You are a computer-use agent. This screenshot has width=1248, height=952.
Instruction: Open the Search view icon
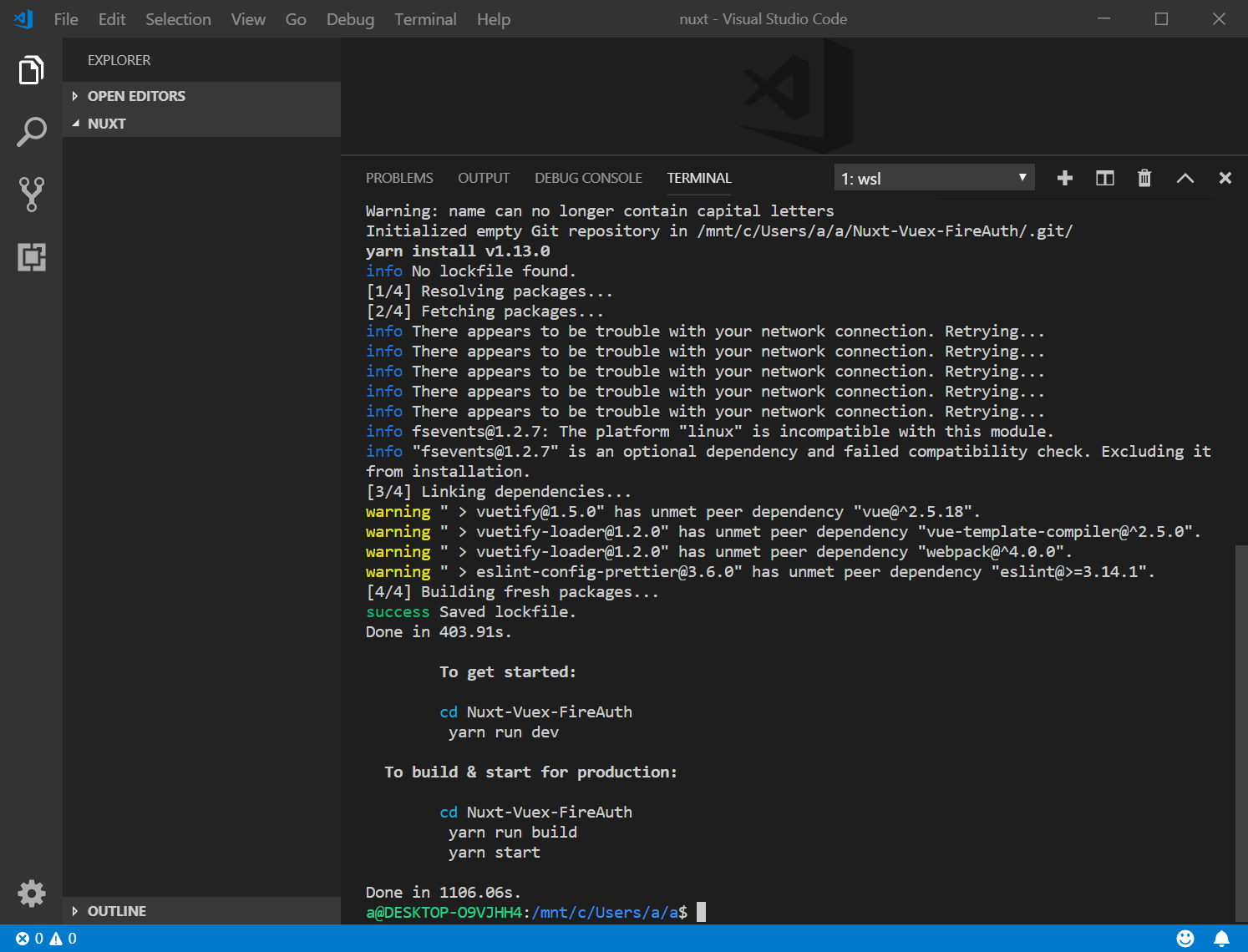(31, 132)
